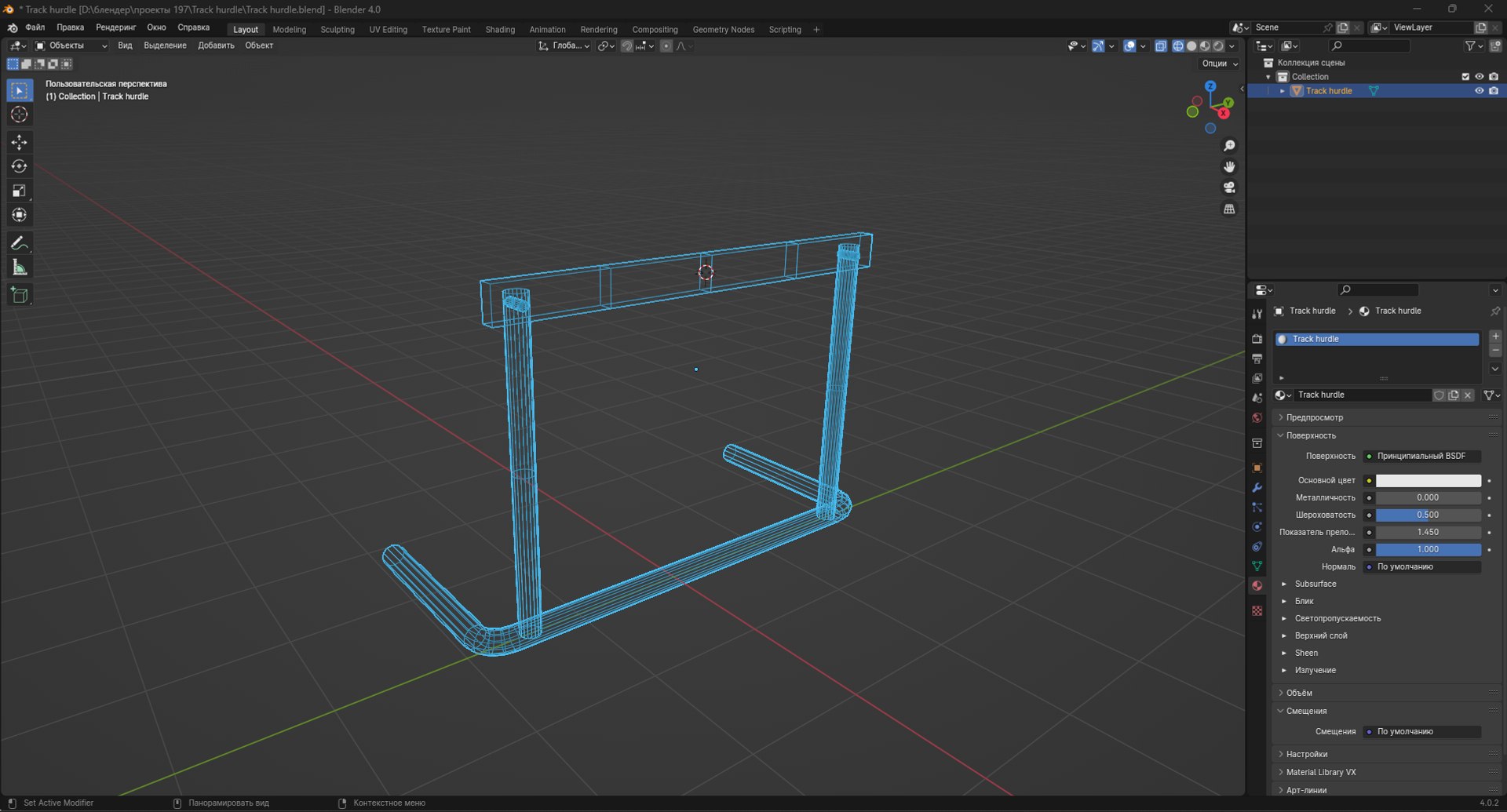Image resolution: width=1507 pixels, height=812 pixels.
Task: Toggle camera view icon in viewport
Action: [x=1229, y=188]
